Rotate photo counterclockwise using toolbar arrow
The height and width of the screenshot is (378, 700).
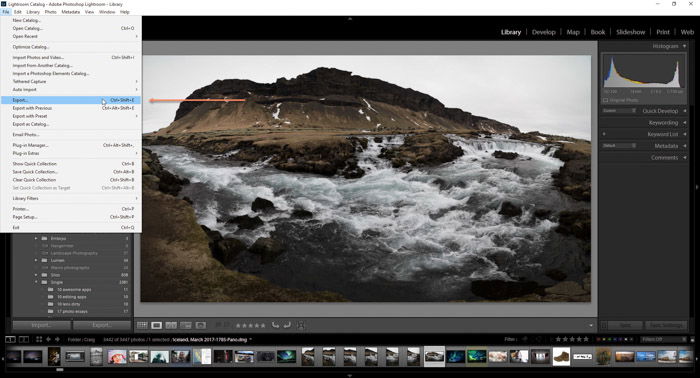click(275, 325)
